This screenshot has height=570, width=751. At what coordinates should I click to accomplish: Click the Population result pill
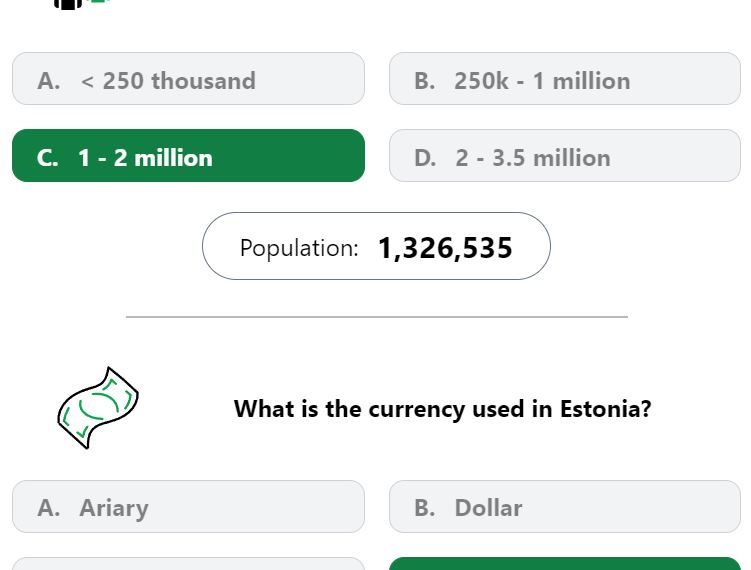376,246
